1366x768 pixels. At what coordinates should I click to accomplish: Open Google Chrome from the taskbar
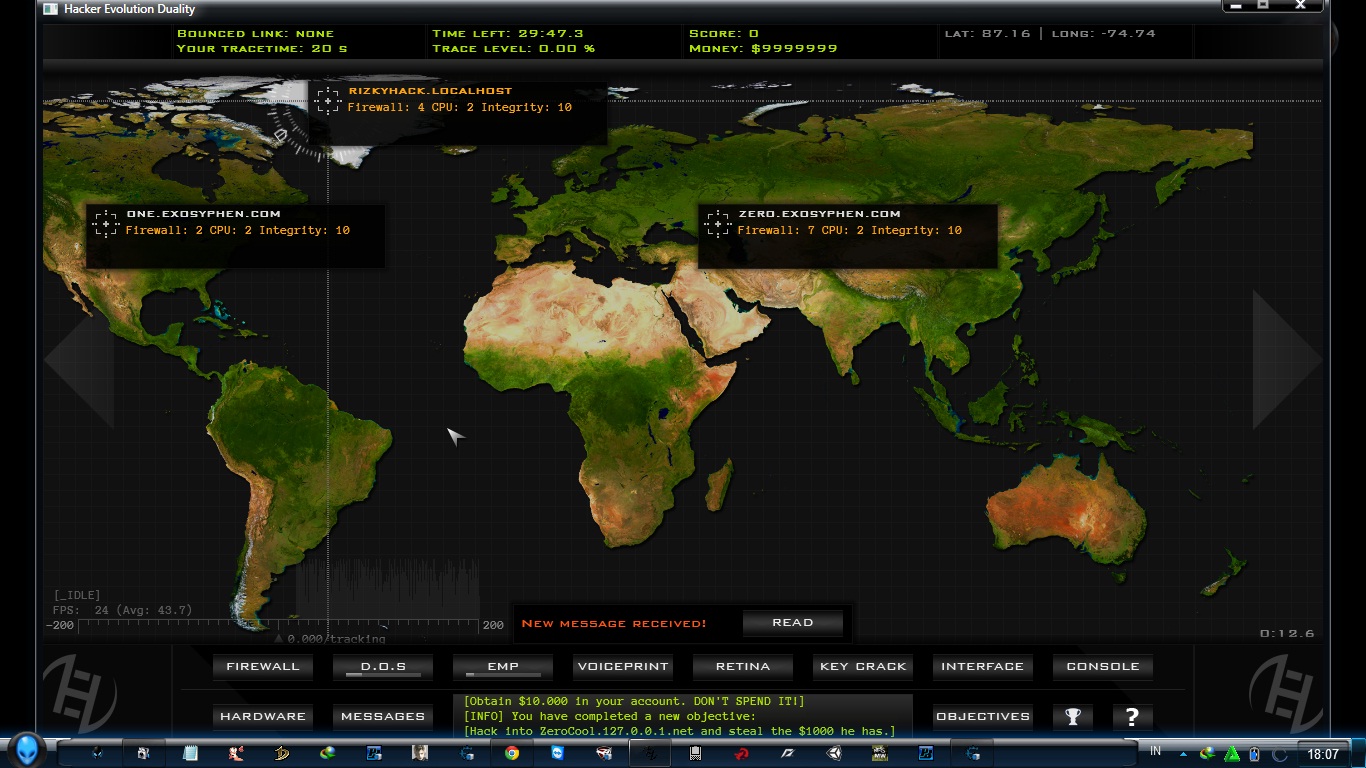512,752
